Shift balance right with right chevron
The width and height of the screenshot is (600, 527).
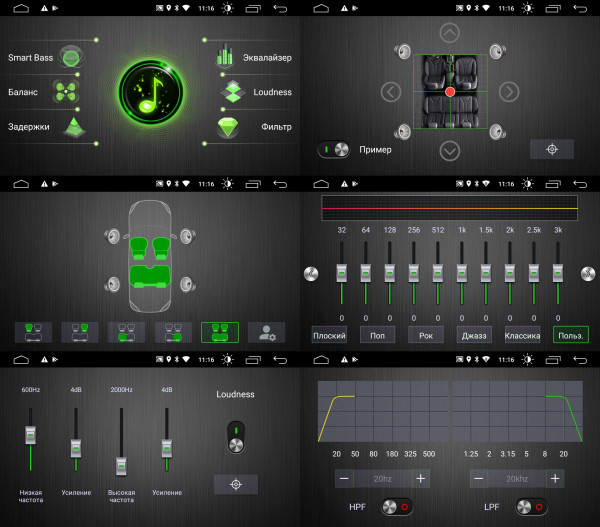click(509, 92)
